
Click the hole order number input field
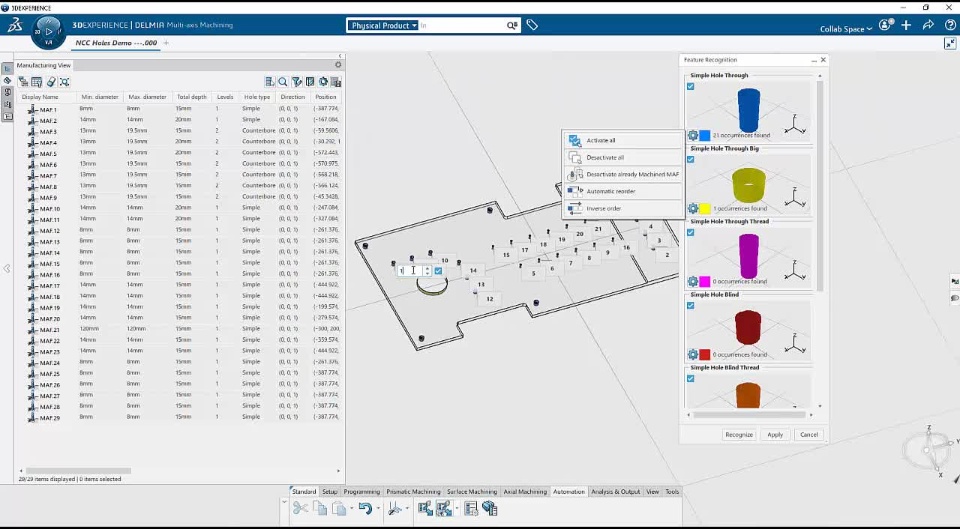(x=410, y=270)
